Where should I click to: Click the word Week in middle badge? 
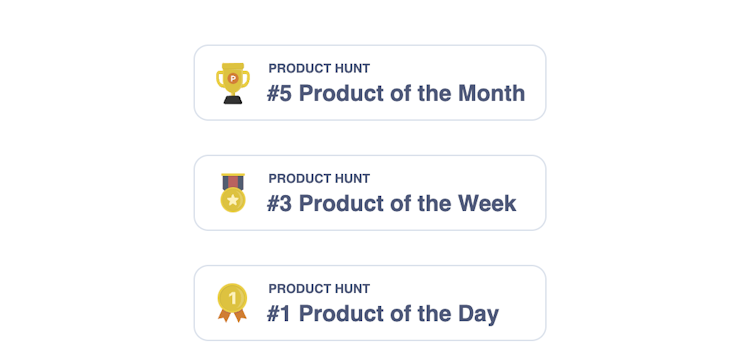coord(487,203)
